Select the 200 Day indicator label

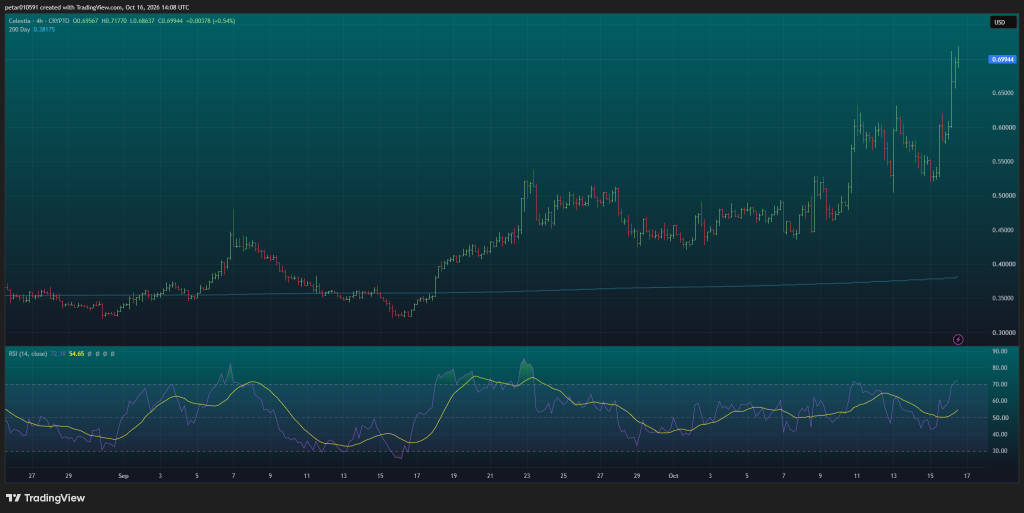click(20, 29)
